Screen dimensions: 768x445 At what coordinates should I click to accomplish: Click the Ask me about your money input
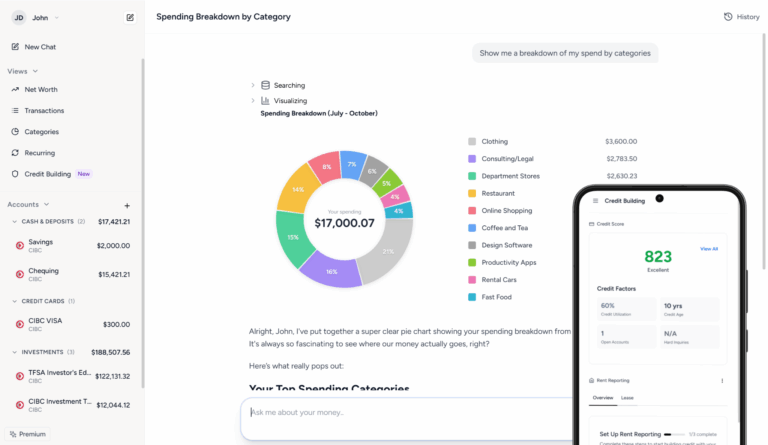tap(400, 412)
